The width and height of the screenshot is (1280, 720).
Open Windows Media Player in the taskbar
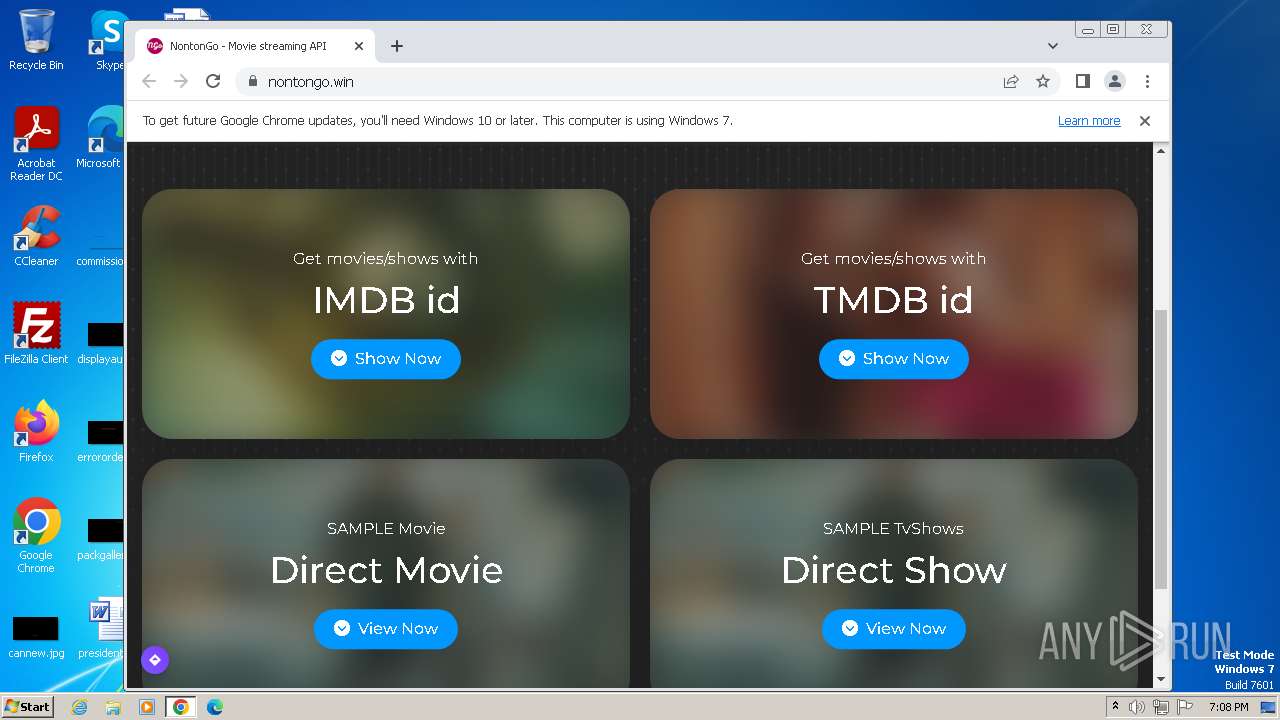(x=147, y=707)
